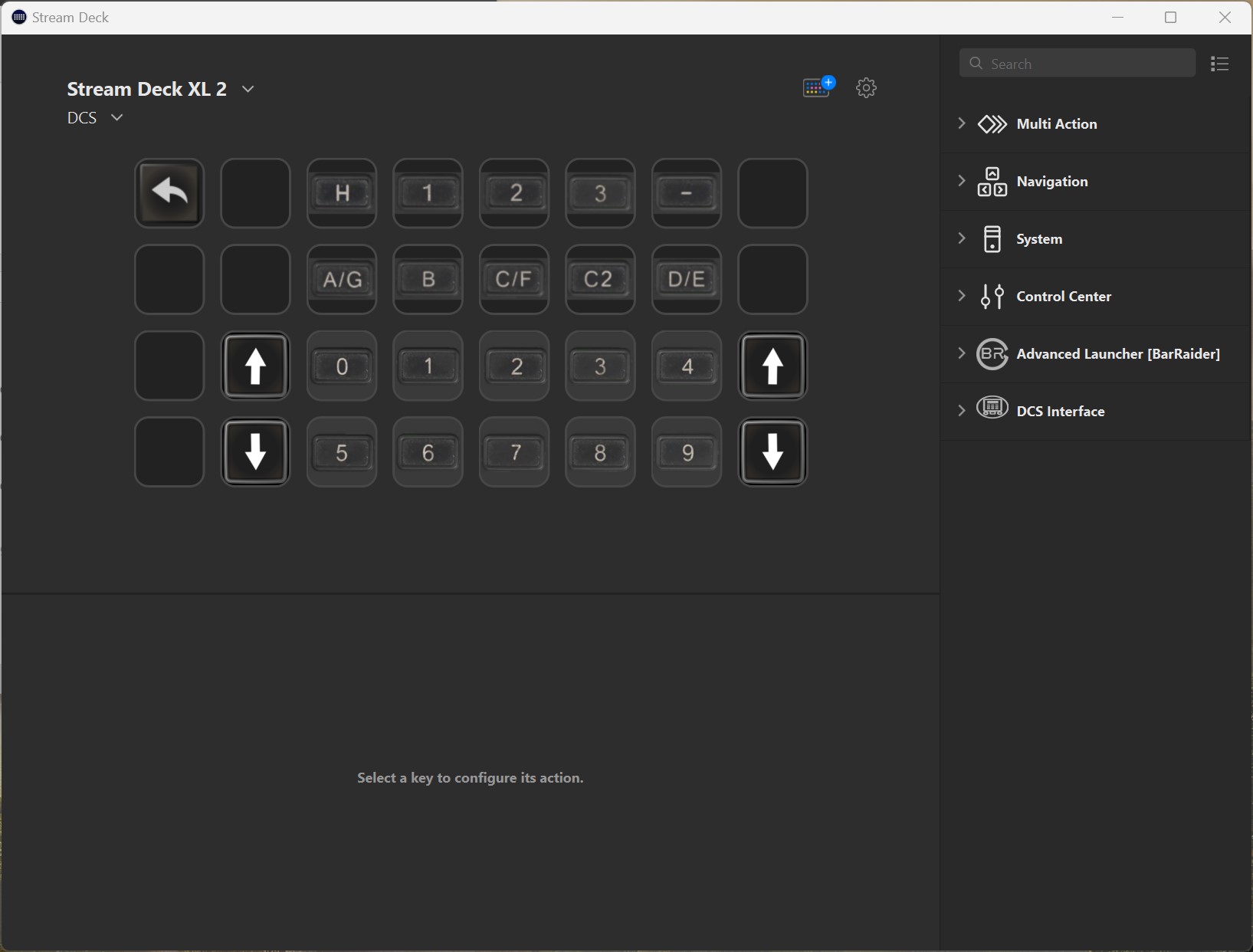
Task: Expand the Multi Action category
Action: click(x=1056, y=124)
